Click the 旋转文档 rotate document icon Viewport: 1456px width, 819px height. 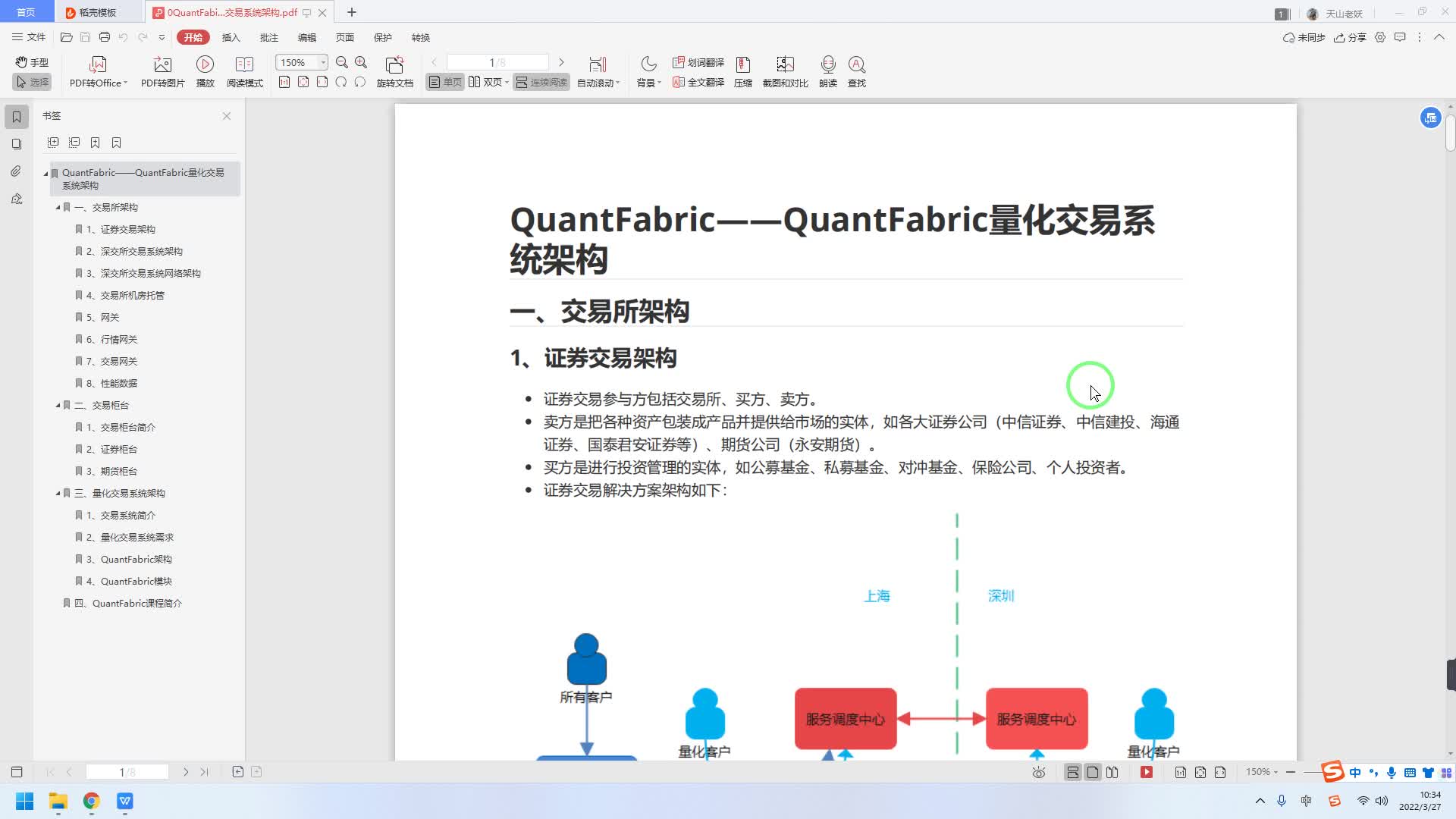(x=394, y=64)
